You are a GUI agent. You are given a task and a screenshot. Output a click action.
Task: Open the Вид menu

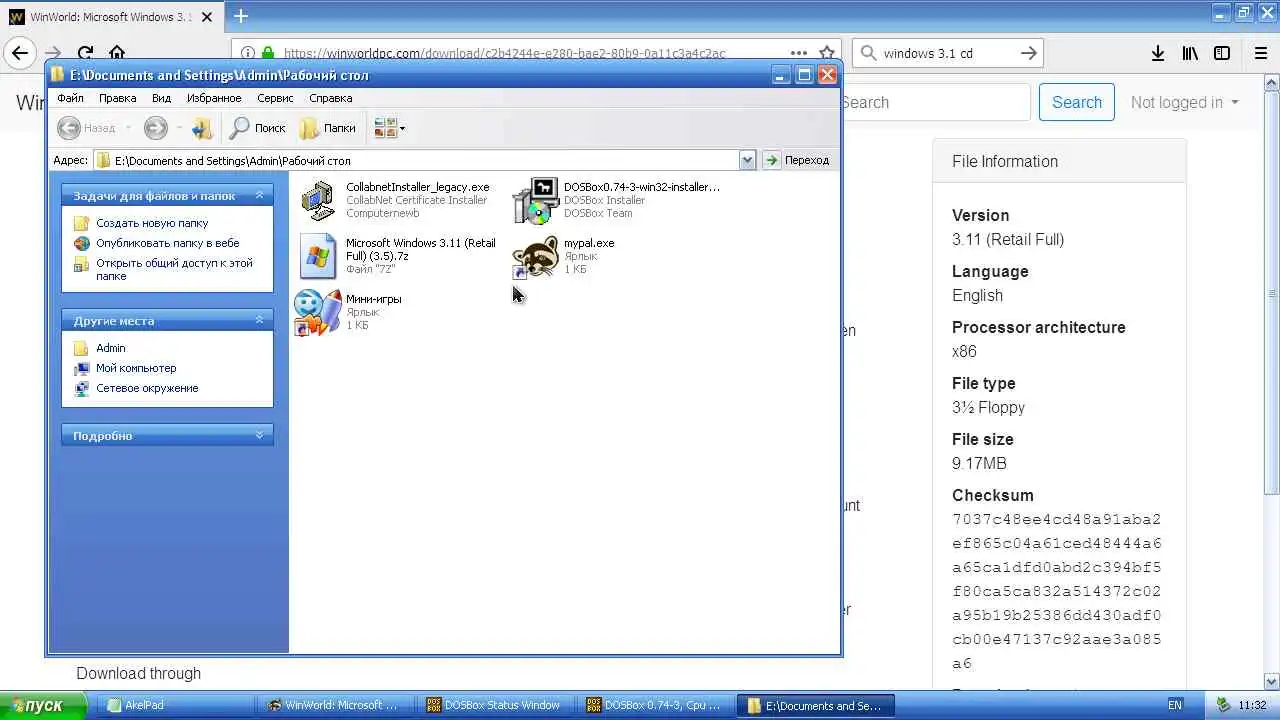coord(161,98)
